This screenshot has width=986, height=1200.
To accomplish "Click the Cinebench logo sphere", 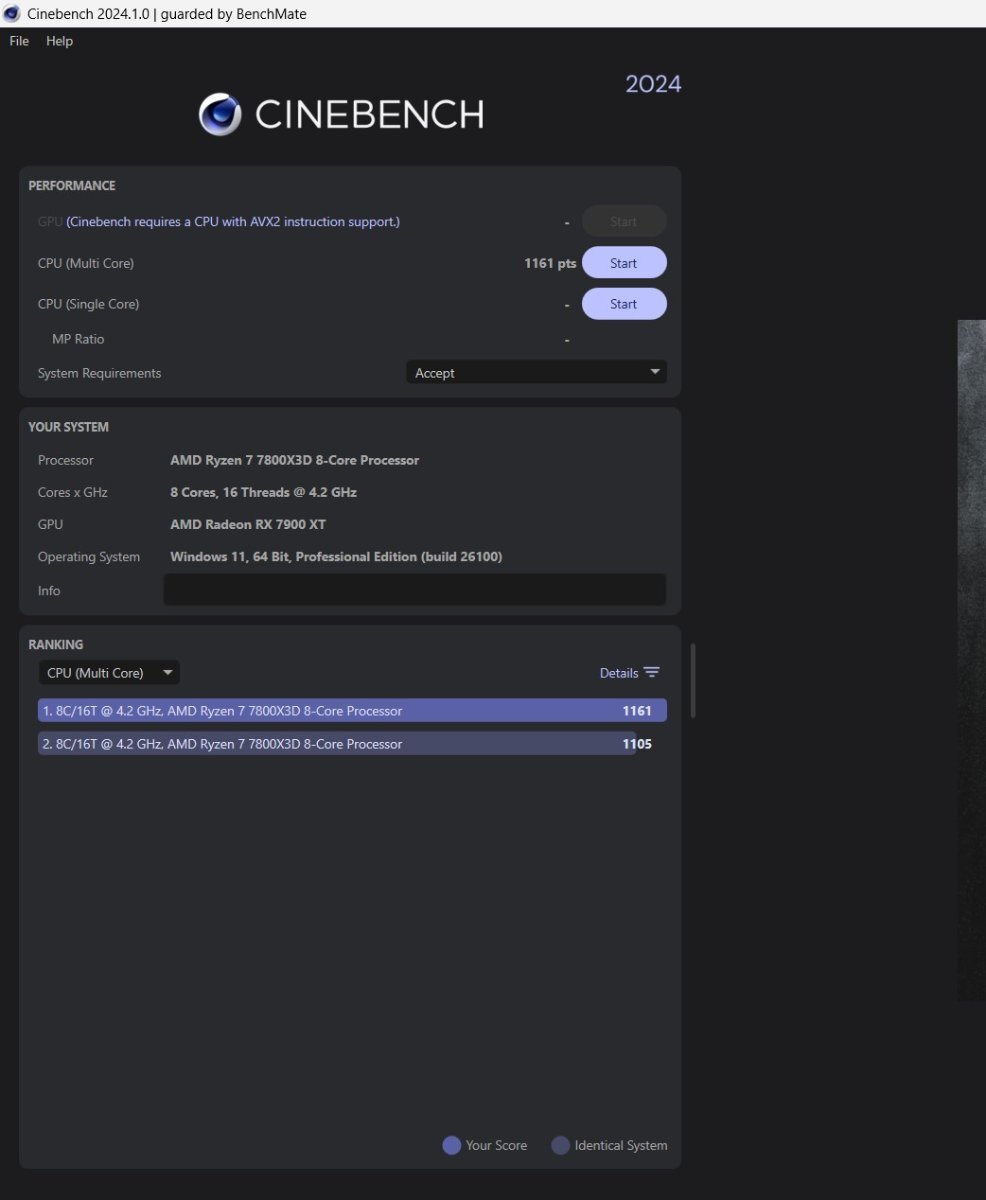I will tap(220, 114).
